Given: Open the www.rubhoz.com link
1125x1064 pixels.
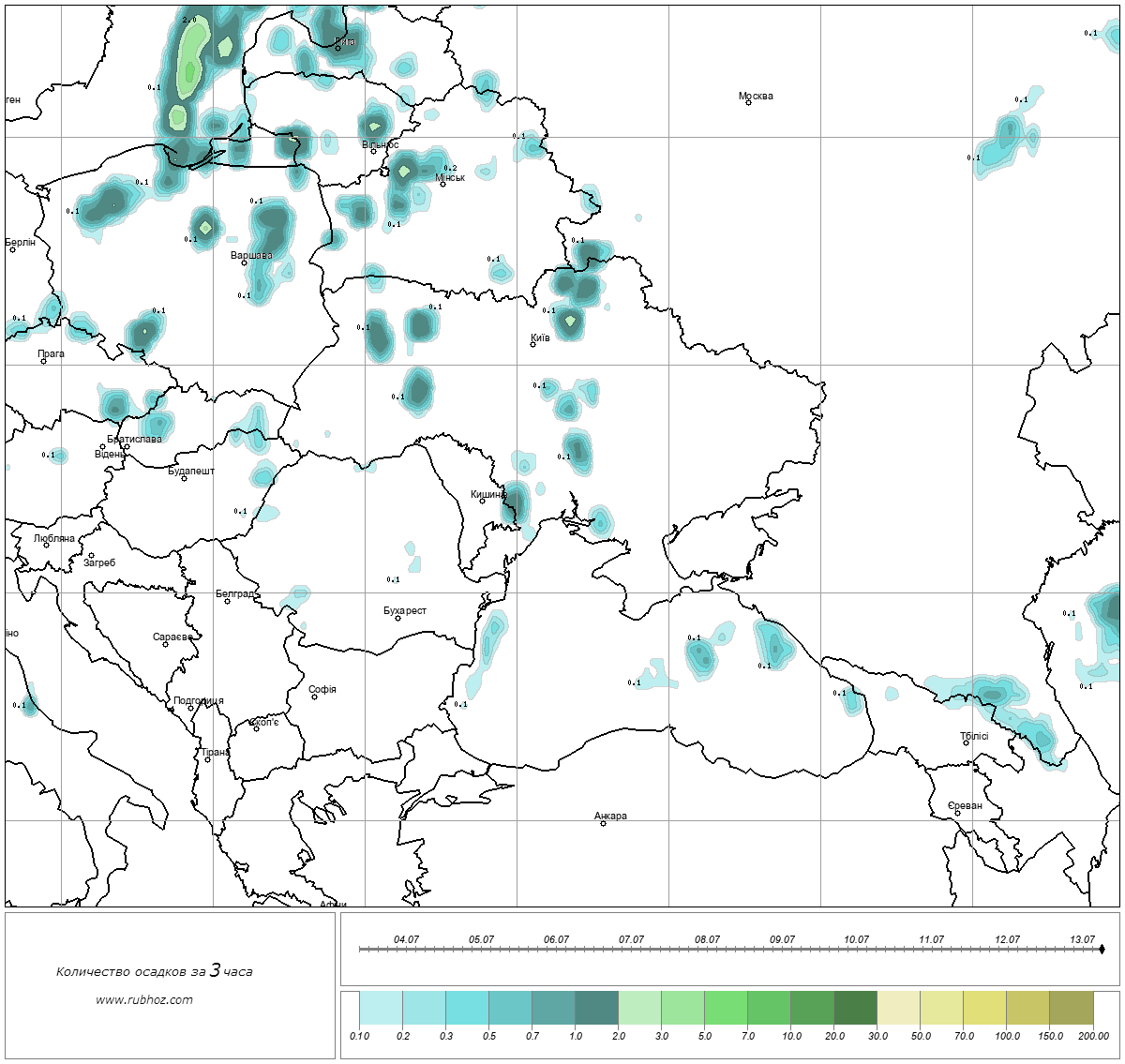Looking at the screenshot, I should tap(144, 999).
